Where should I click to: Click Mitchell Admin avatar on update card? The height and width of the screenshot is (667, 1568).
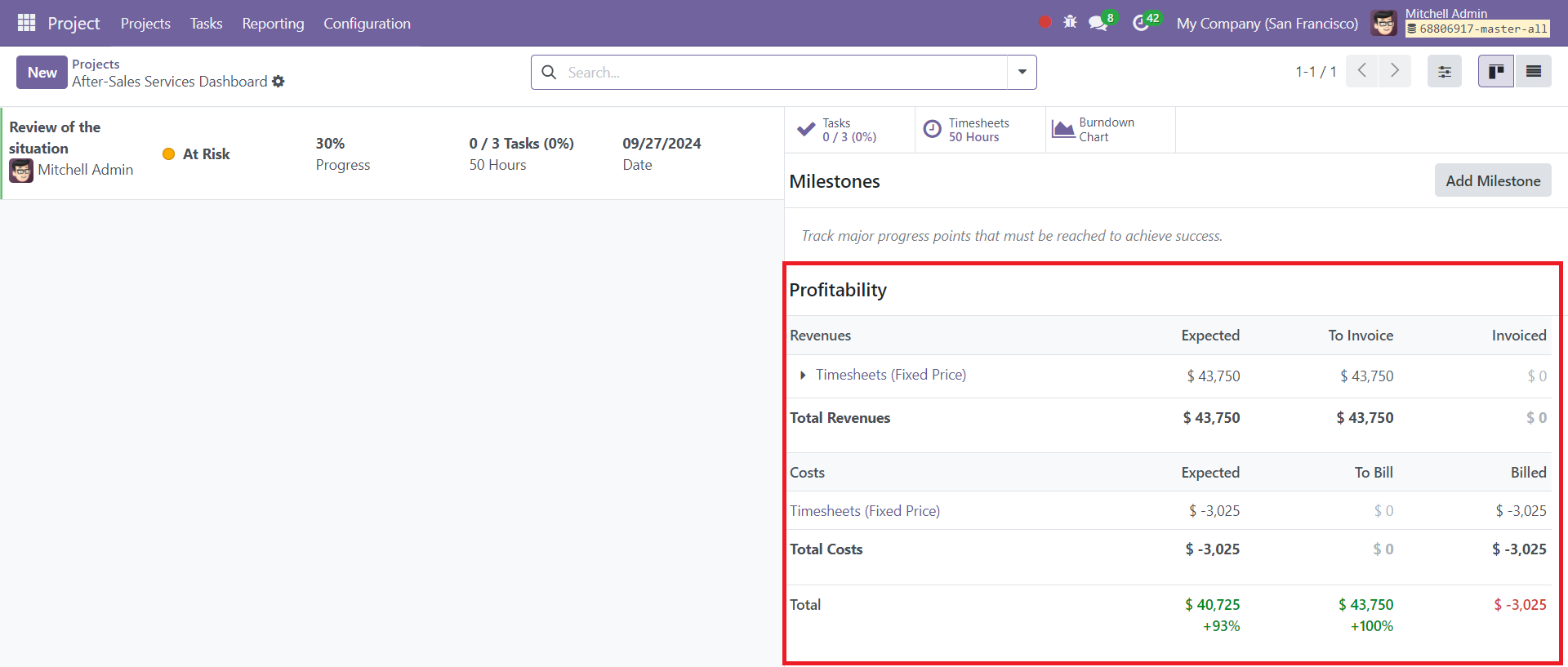[x=21, y=171]
